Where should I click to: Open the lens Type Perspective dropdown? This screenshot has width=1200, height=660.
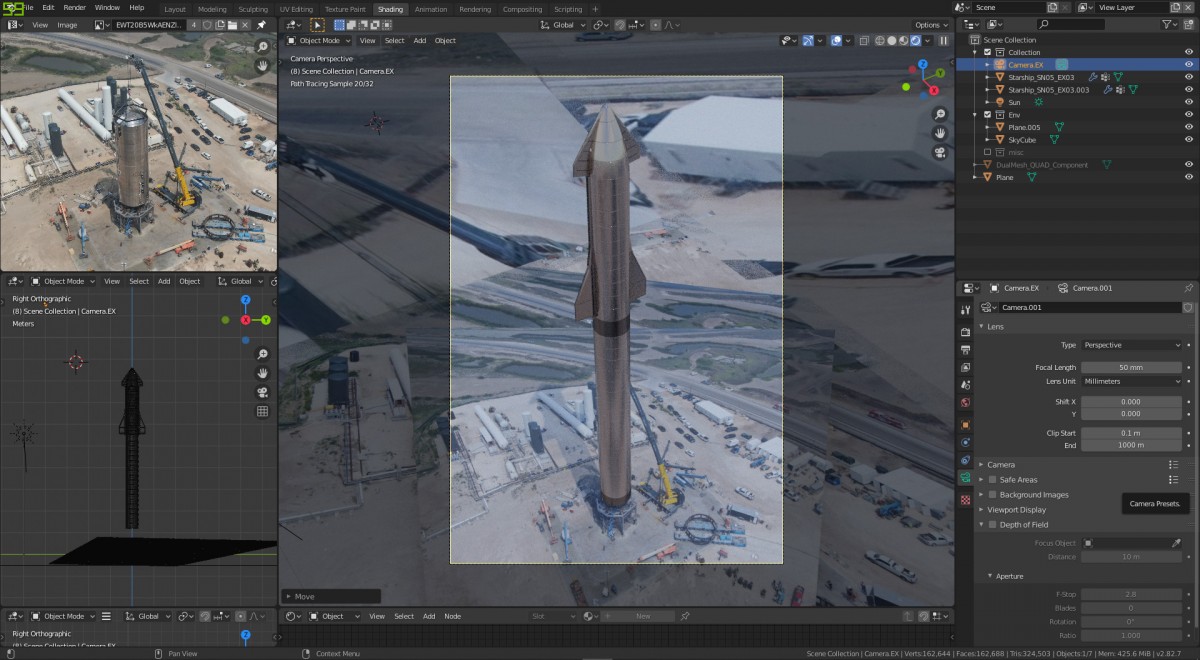point(1132,345)
